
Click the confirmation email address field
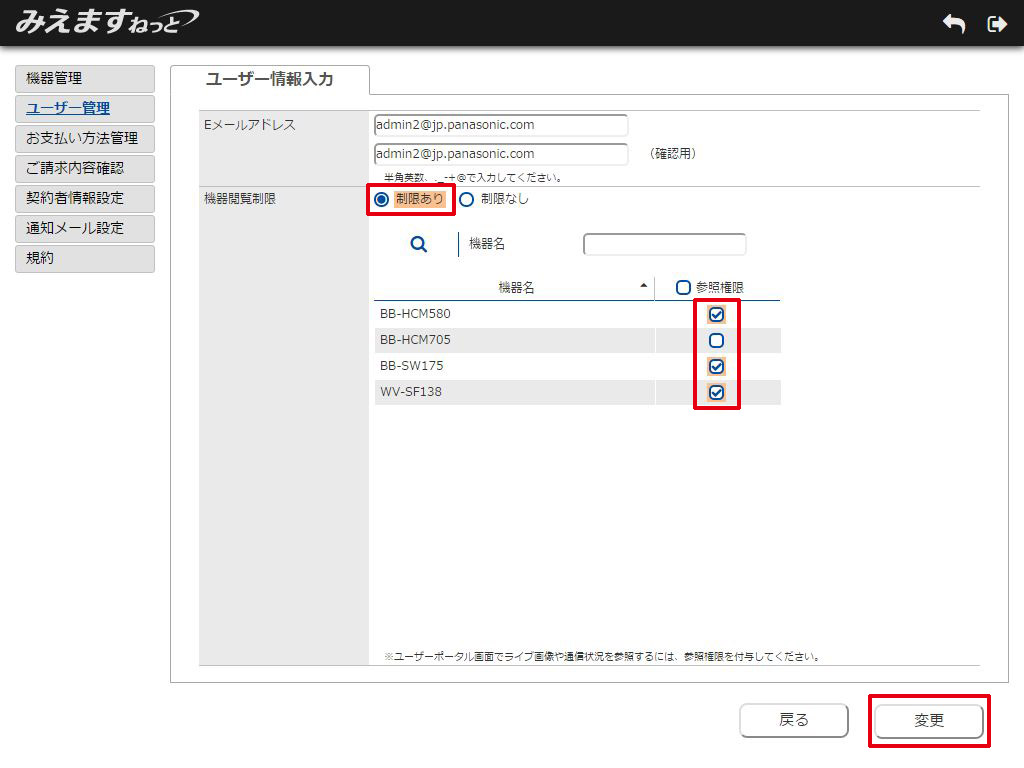[500, 154]
